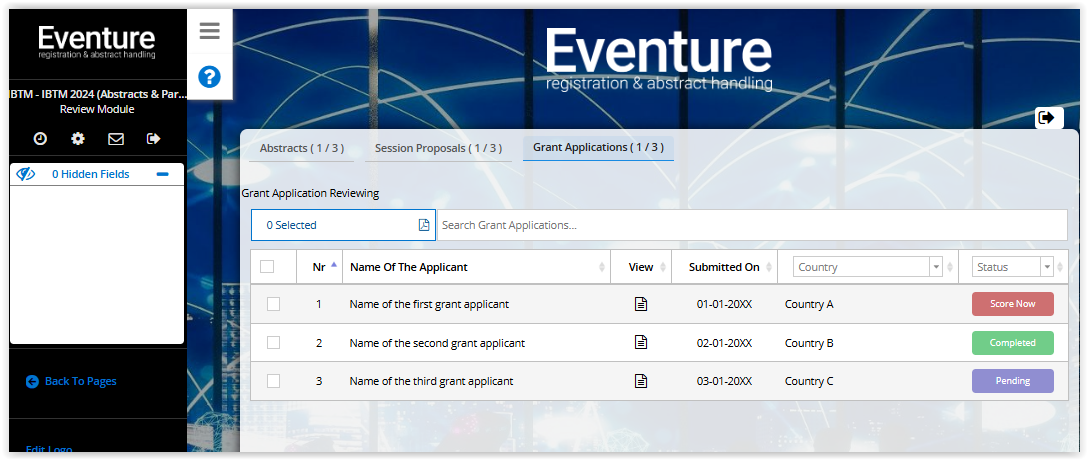View document of second grant applicant
Screen dimensions: 1088x460
point(641,342)
